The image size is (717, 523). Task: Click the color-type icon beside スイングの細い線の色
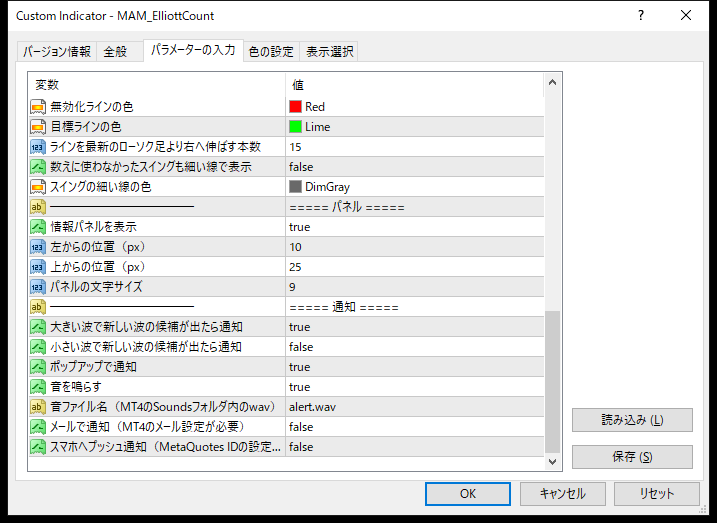click(38, 187)
